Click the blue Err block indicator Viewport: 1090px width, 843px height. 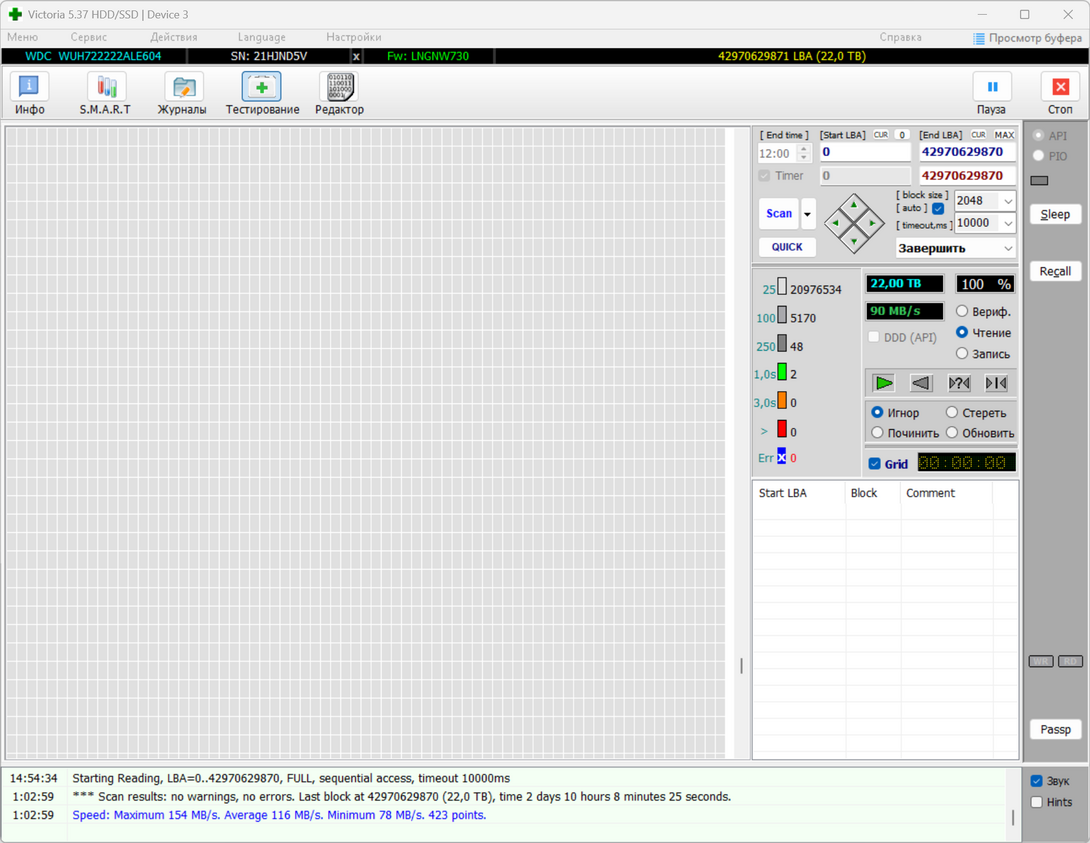pos(782,456)
